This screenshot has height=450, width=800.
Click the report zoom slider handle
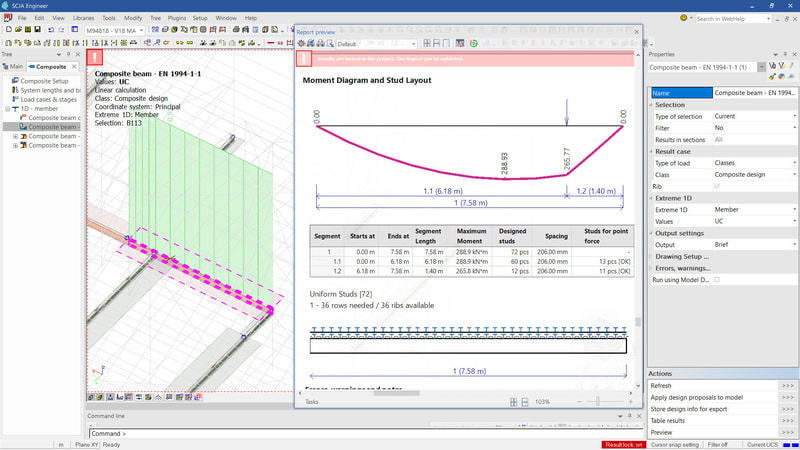coord(597,402)
